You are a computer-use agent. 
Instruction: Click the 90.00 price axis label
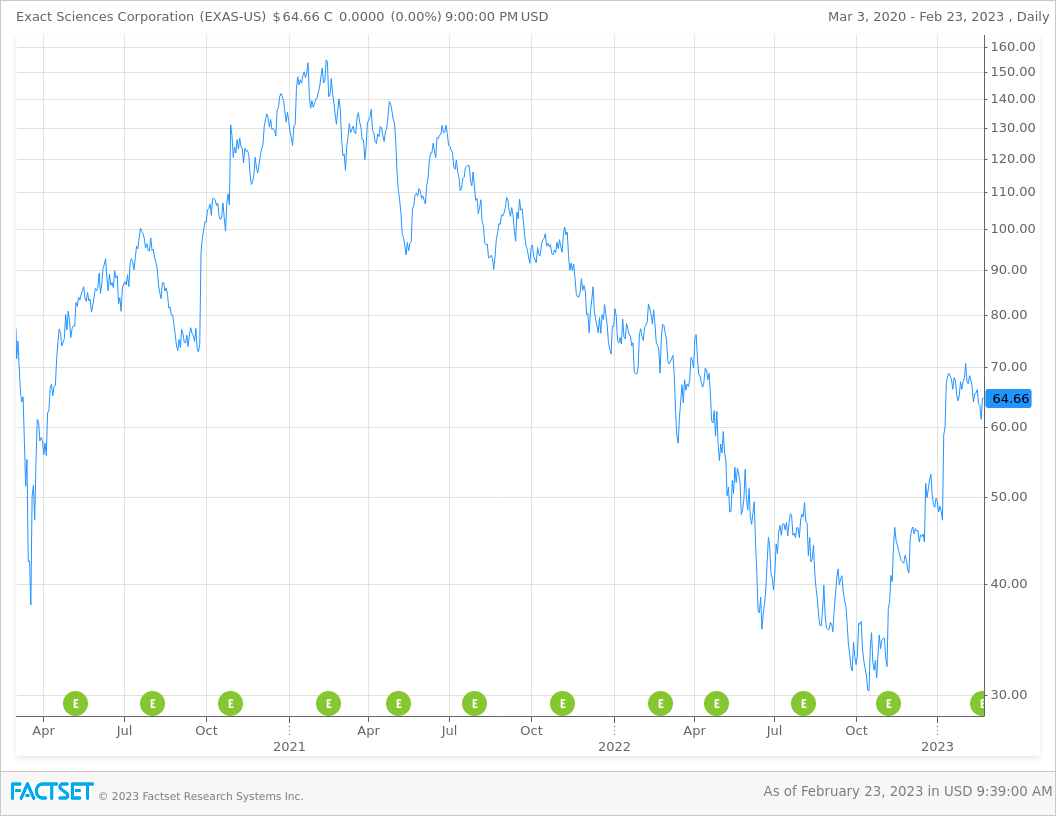coord(1009,269)
